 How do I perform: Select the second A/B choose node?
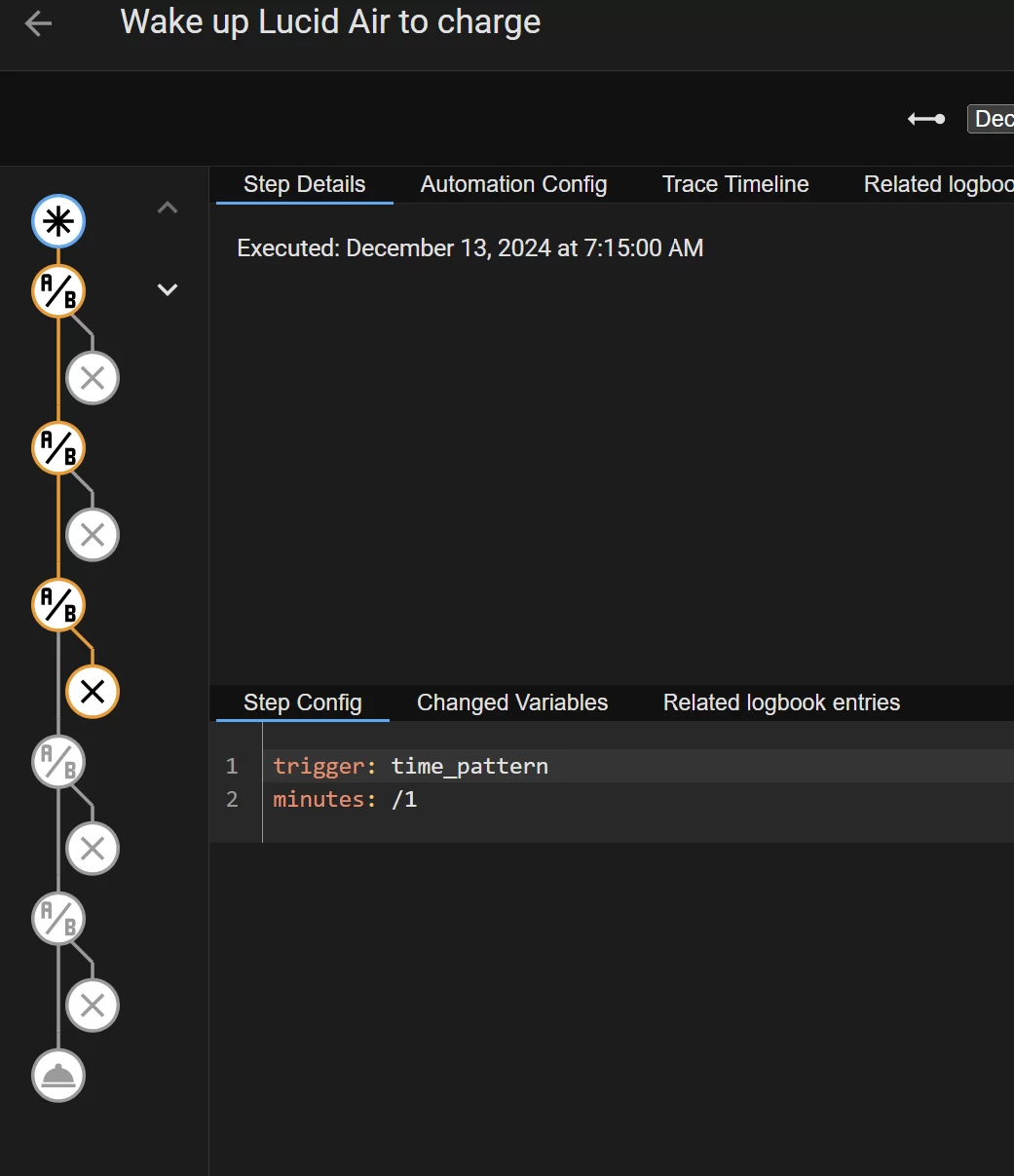coord(58,448)
